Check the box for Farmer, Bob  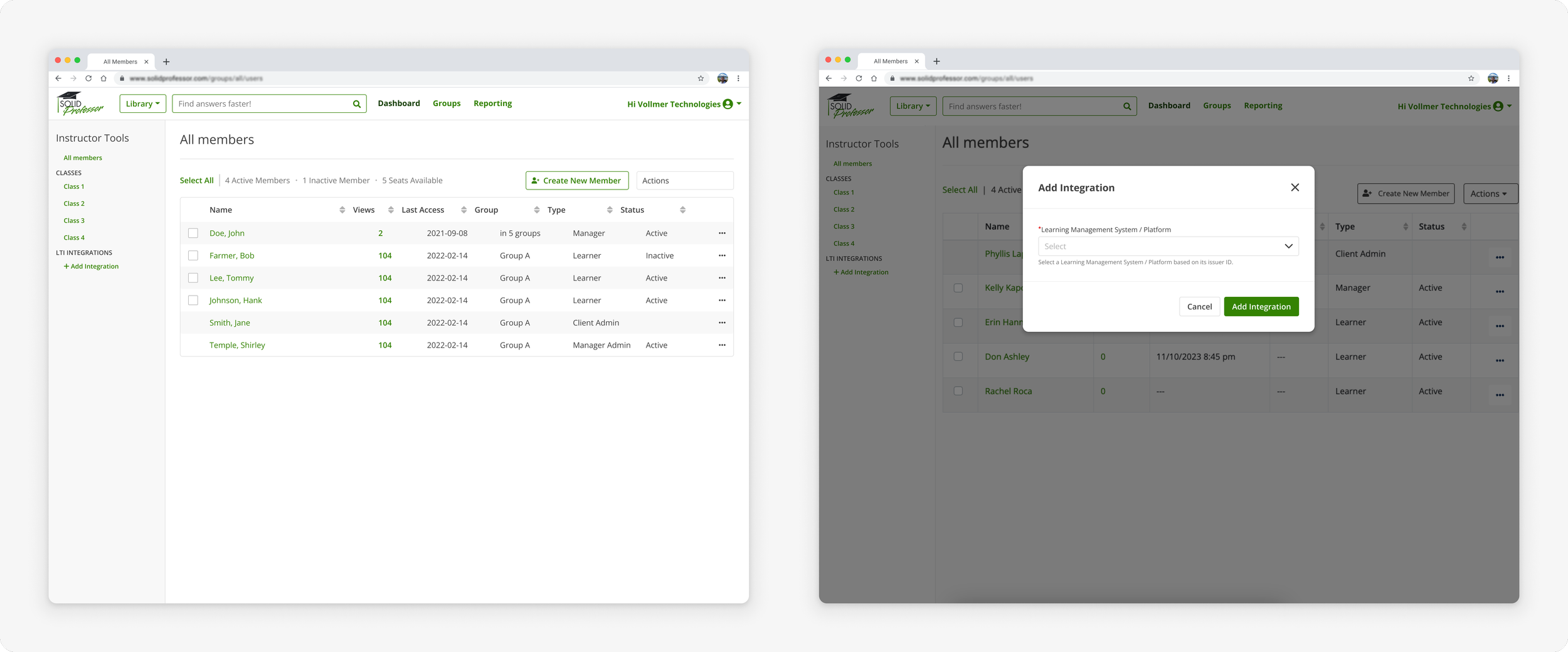click(193, 256)
